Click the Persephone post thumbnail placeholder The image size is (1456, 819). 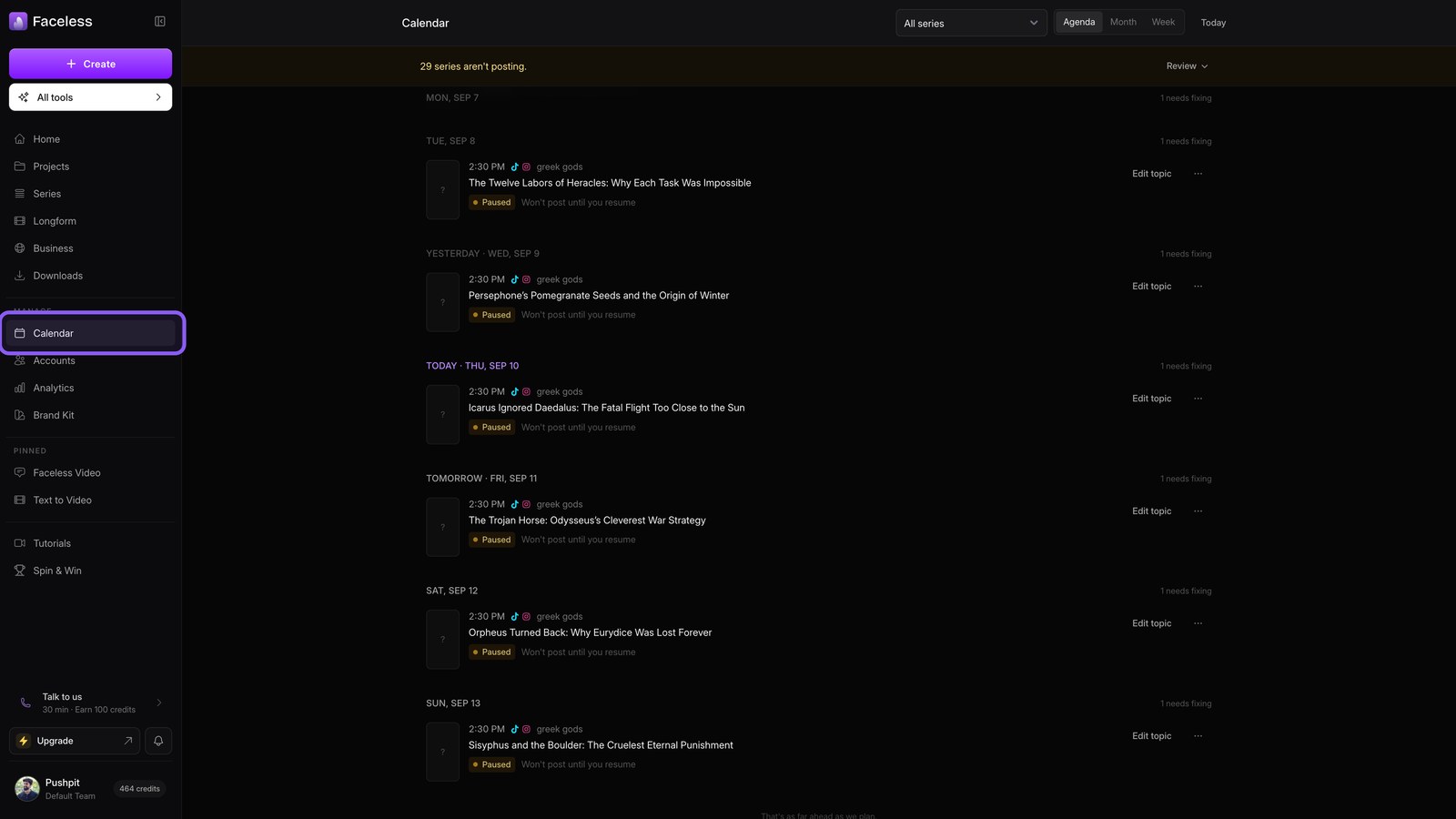[x=442, y=302]
